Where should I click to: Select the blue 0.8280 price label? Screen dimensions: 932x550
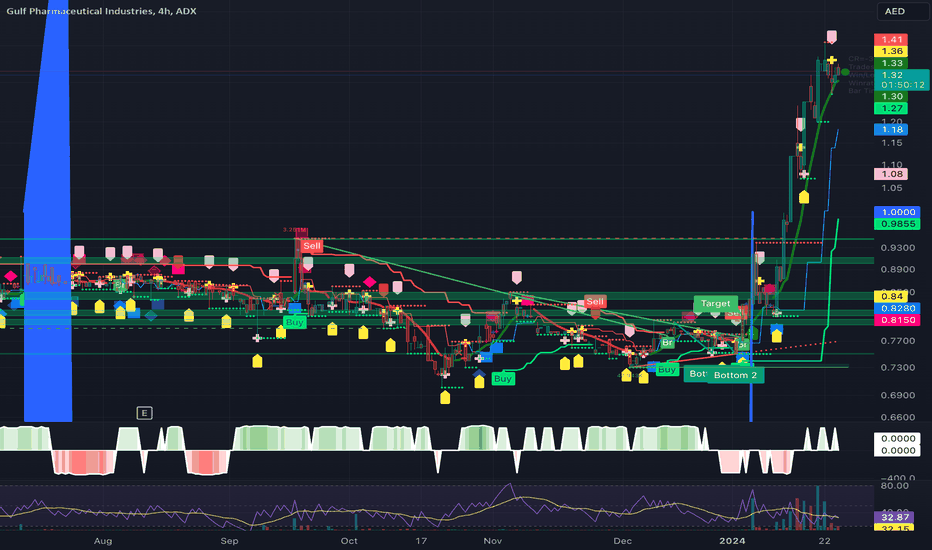[x=898, y=308]
